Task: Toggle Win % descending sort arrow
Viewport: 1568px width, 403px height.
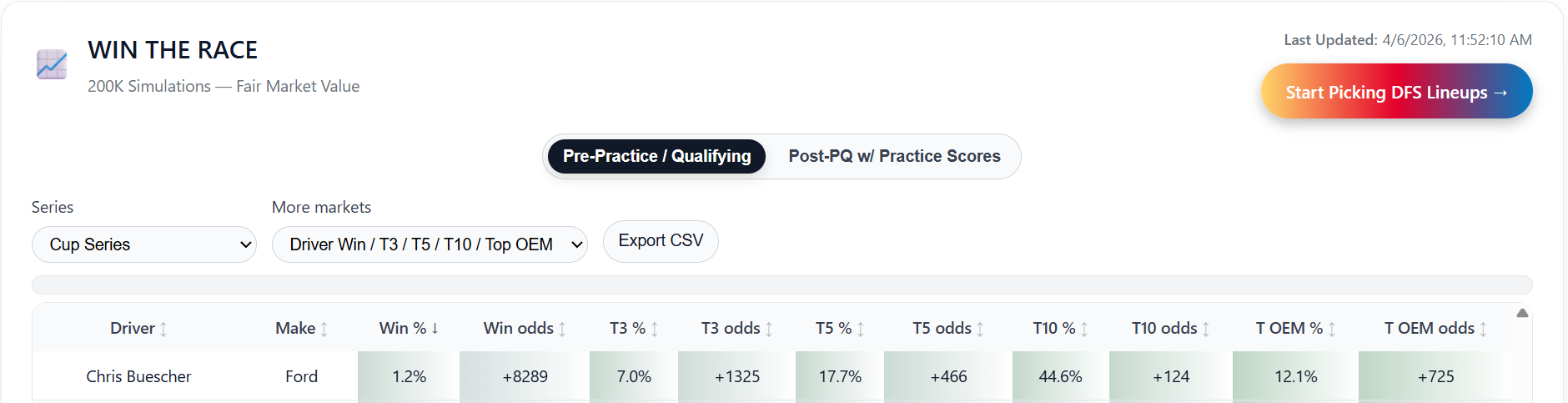Action: click(435, 329)
